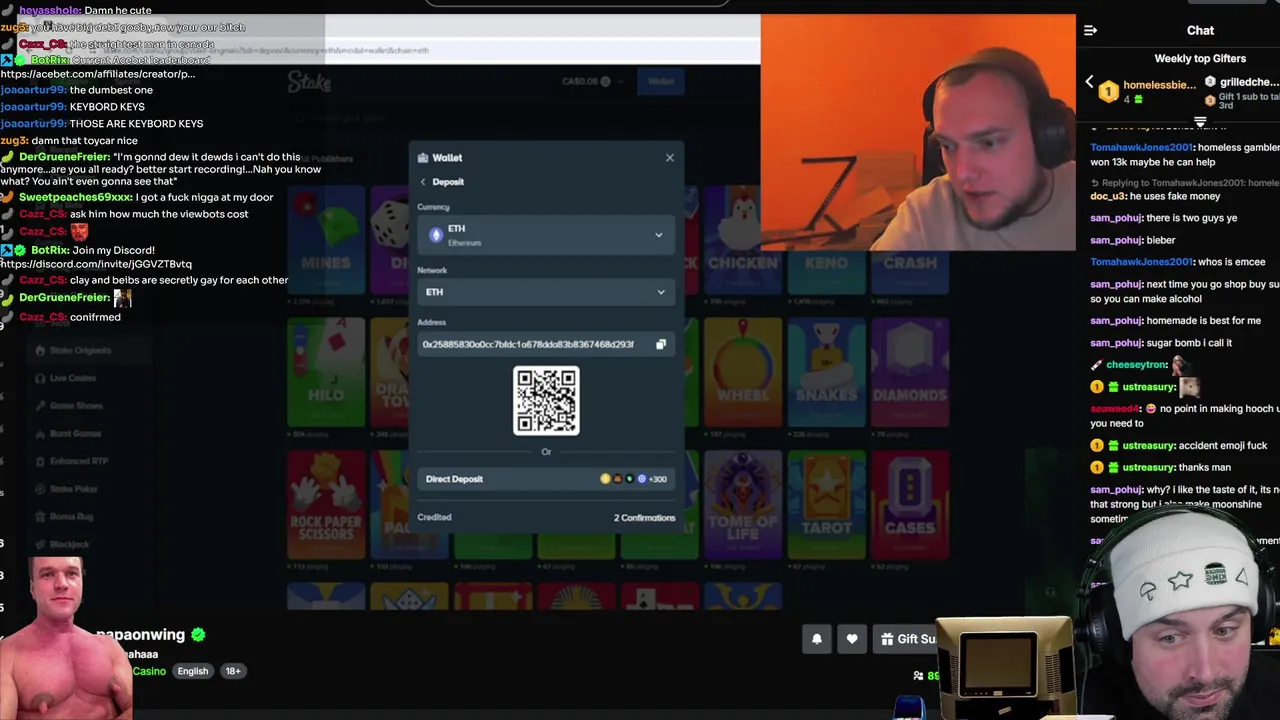The width and height of the screenshot is (1280, 720).
Task: Click the deposit address field
Action: pos(546,344)
